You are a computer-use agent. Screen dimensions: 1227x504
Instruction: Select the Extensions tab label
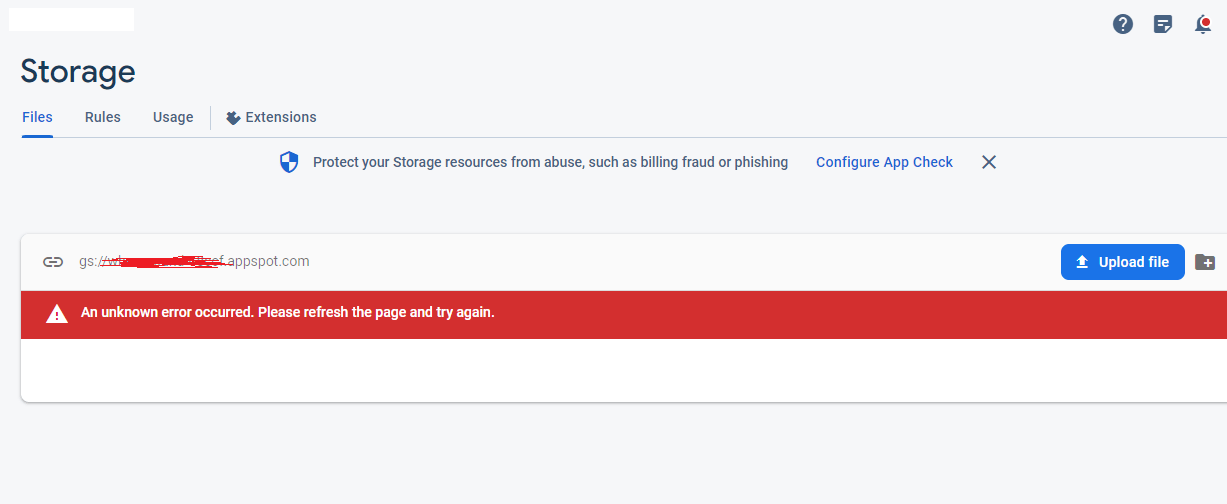click(281, 117)
